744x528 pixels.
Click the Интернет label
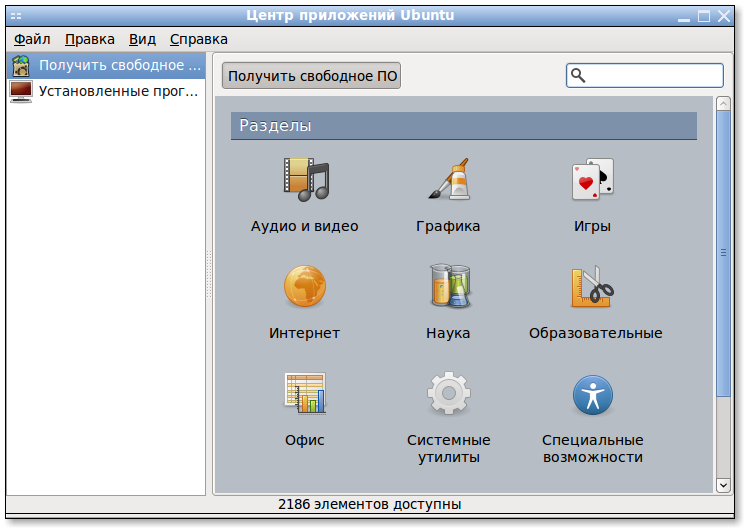click(x=305, y=333)
